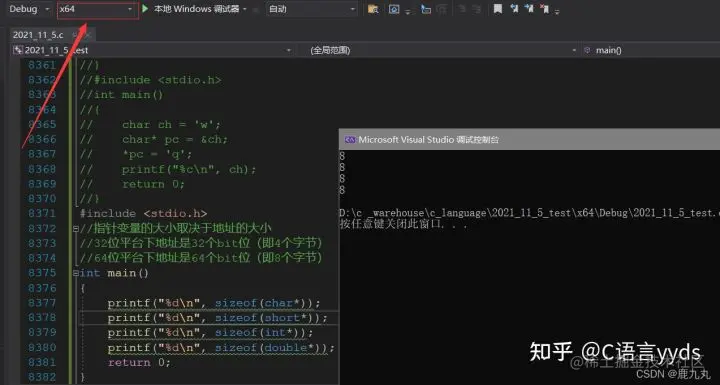This screenshot has width=720, height=385.
Task: Toggle a bookmark with the bookmark icon
Action: [498, 9]
